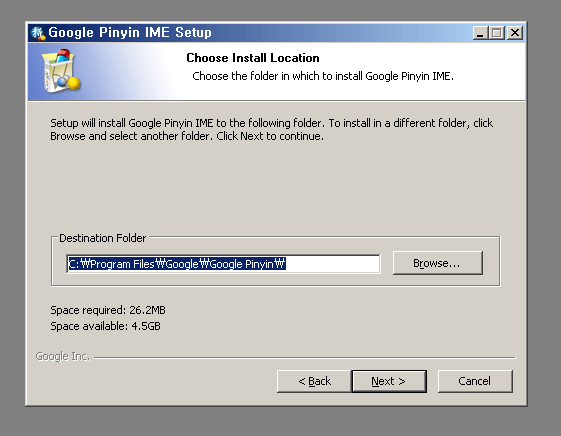
Task: Click the Space required 26.2MB text
Action: pos(108,310)
